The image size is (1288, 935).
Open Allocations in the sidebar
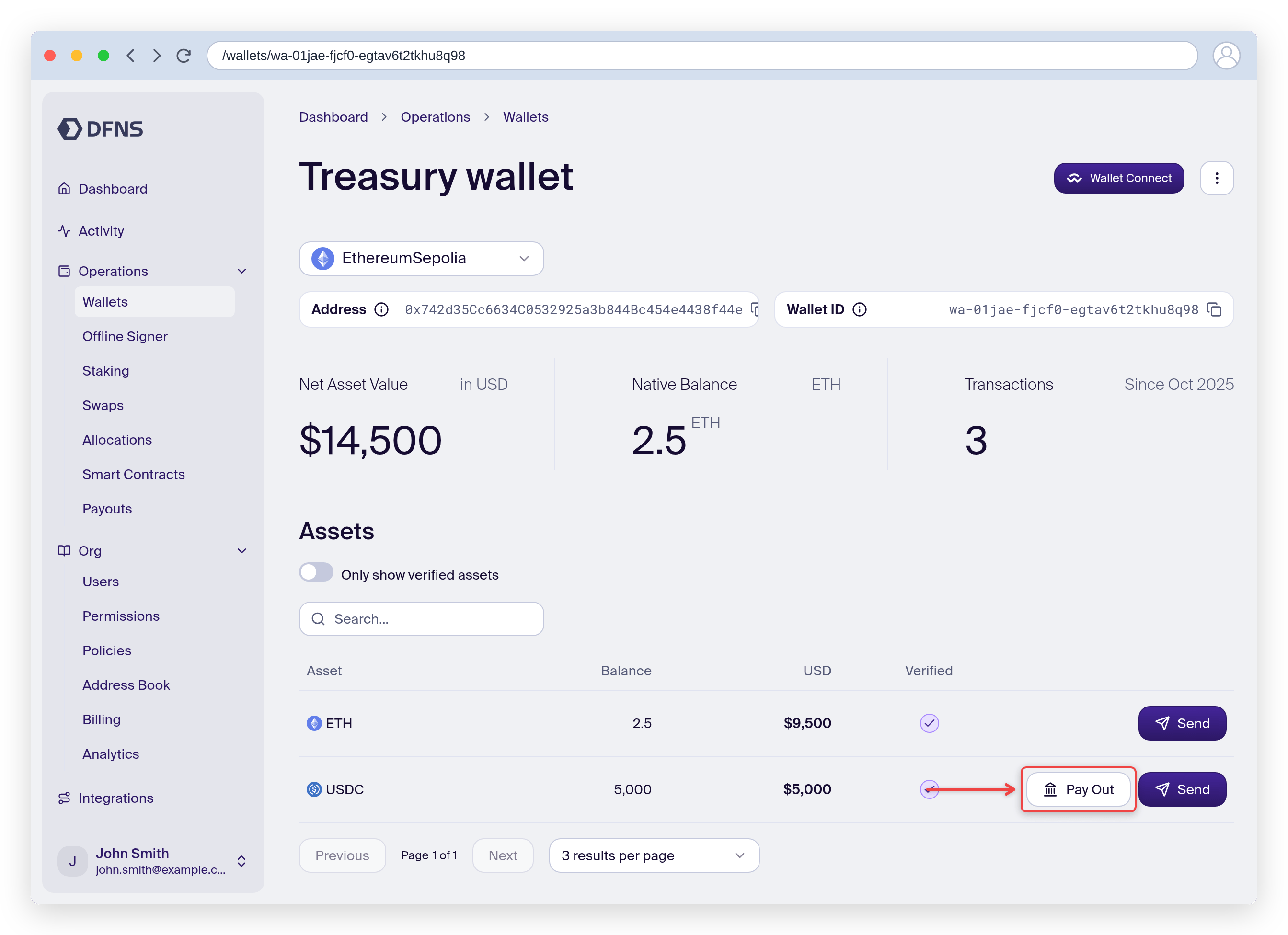(117, 440)
